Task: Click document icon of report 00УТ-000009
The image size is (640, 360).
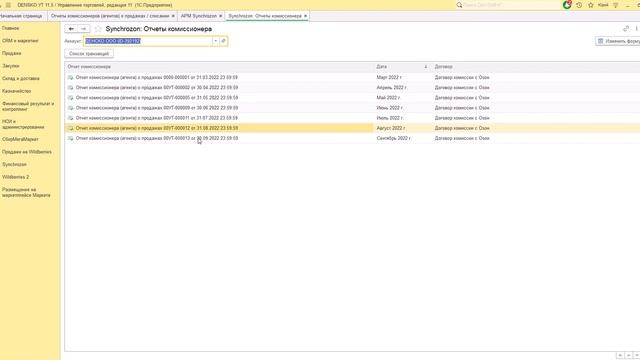Action: 71,108
